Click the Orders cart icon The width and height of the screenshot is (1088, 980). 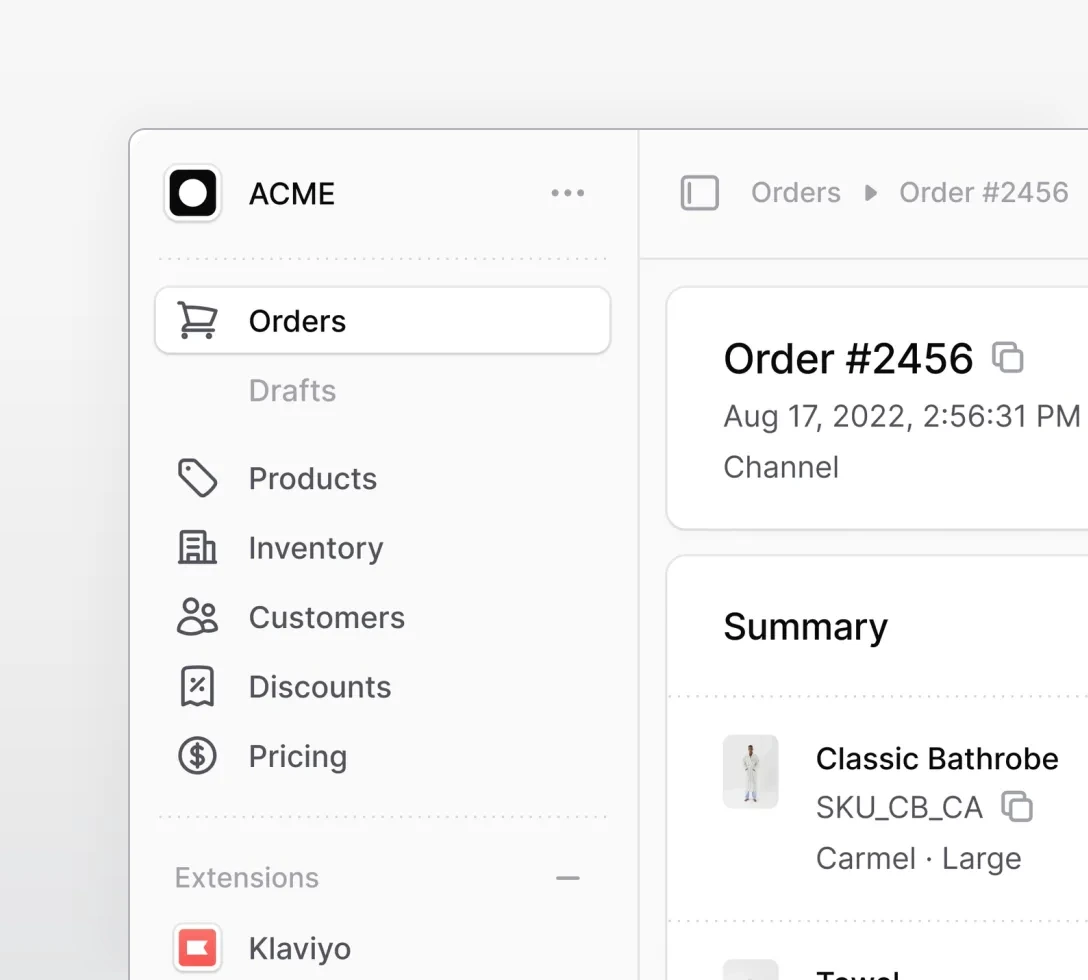click(x=198, y=321)
